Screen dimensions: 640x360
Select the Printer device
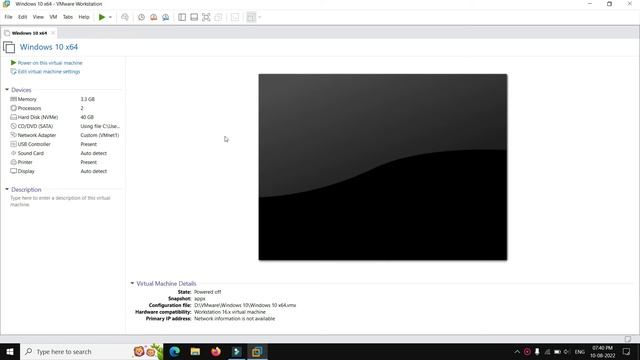click(64, 162)
